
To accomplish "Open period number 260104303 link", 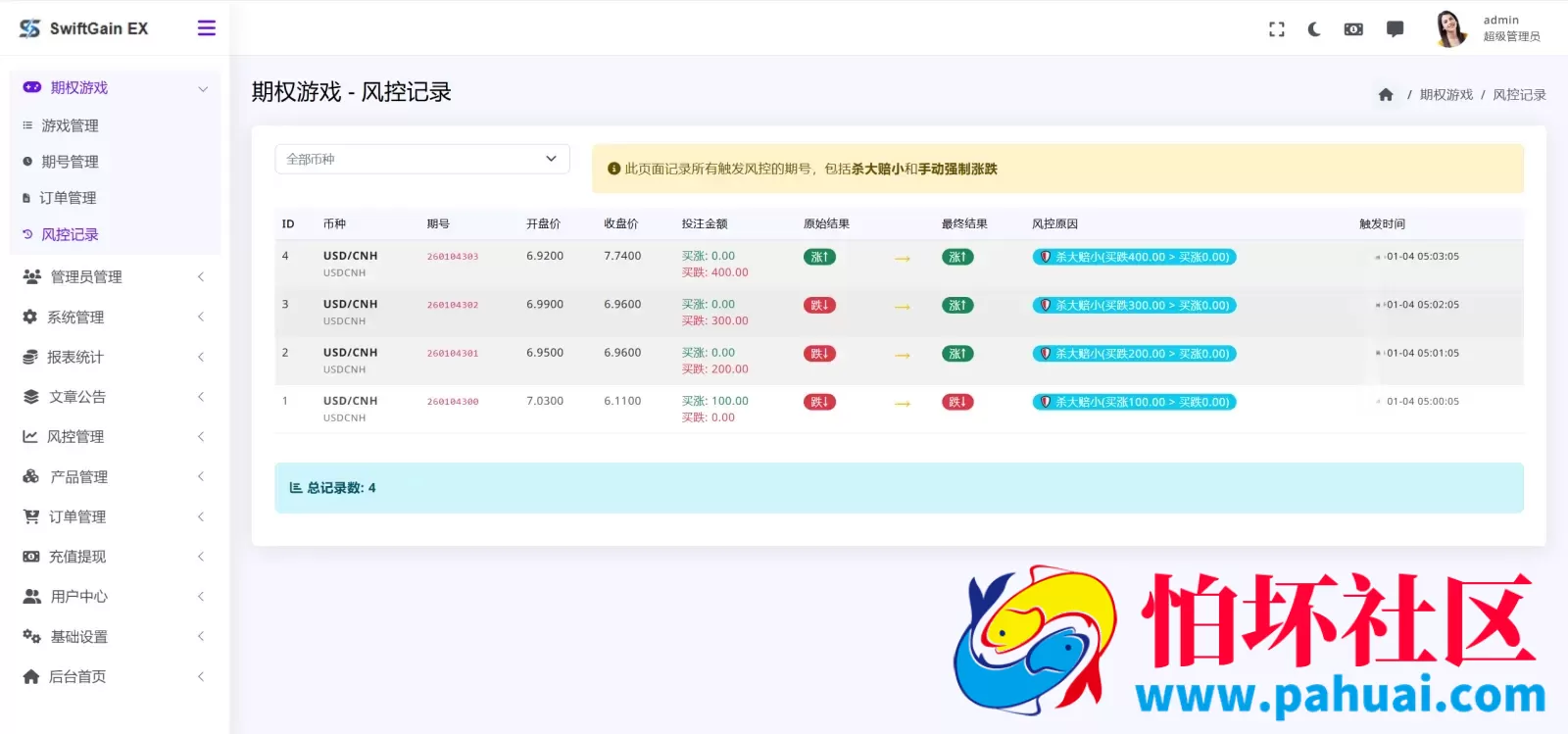I will tap(453, 257).
